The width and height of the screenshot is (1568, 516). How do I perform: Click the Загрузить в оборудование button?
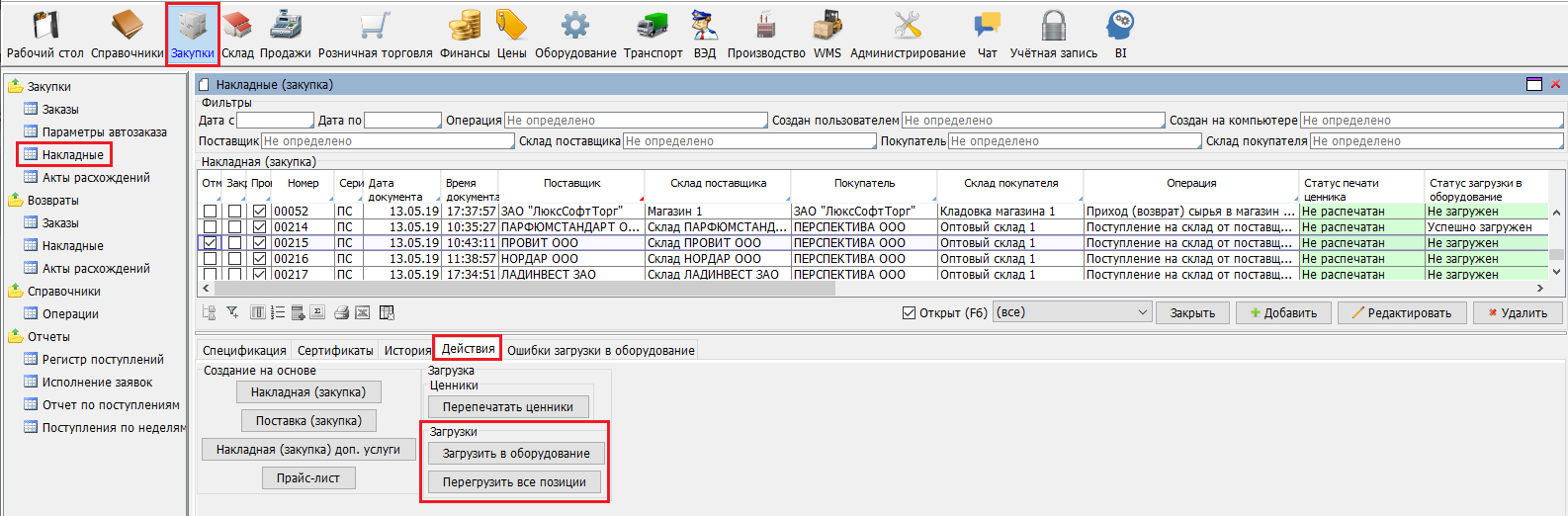pos(516,454)
